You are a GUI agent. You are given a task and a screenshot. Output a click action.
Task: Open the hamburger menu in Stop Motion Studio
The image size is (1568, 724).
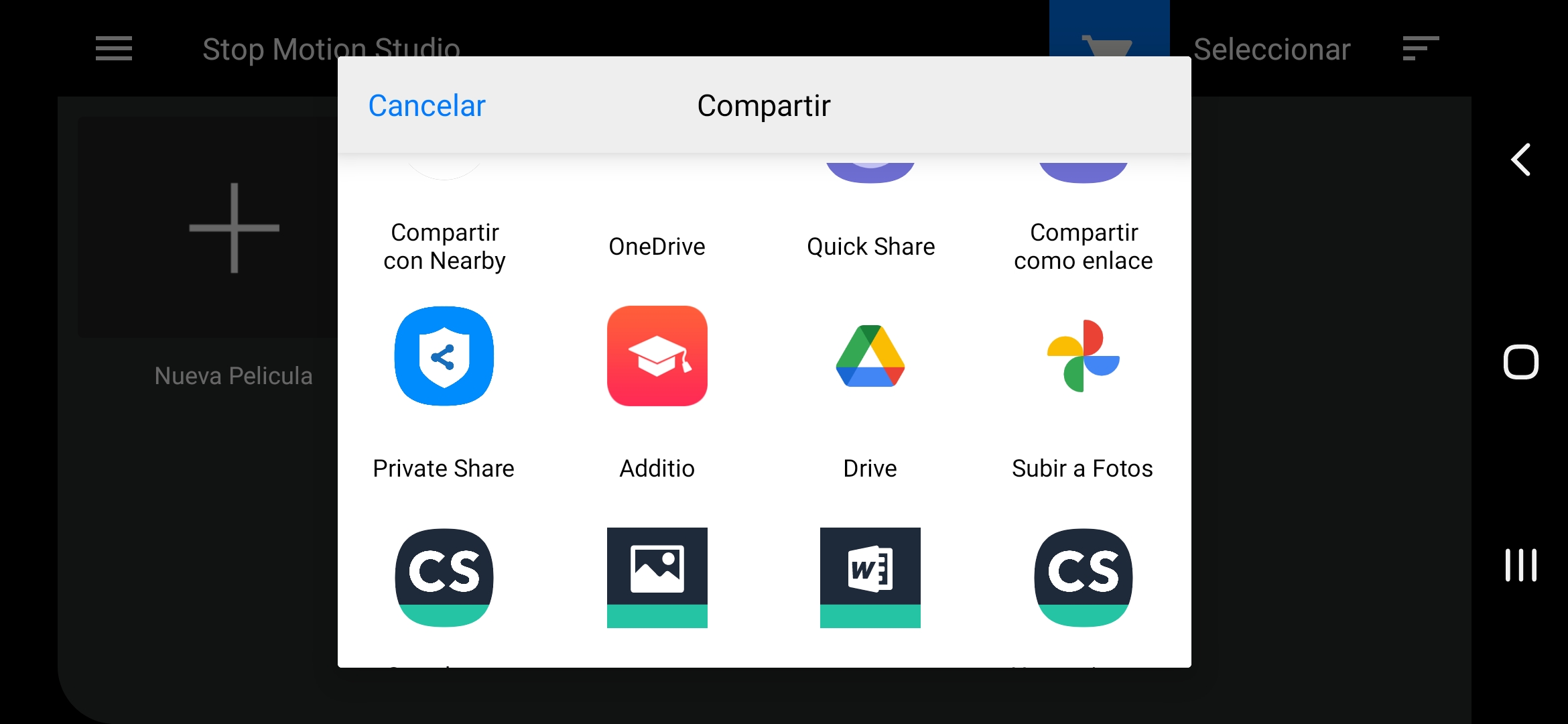[x=114, y=49]
